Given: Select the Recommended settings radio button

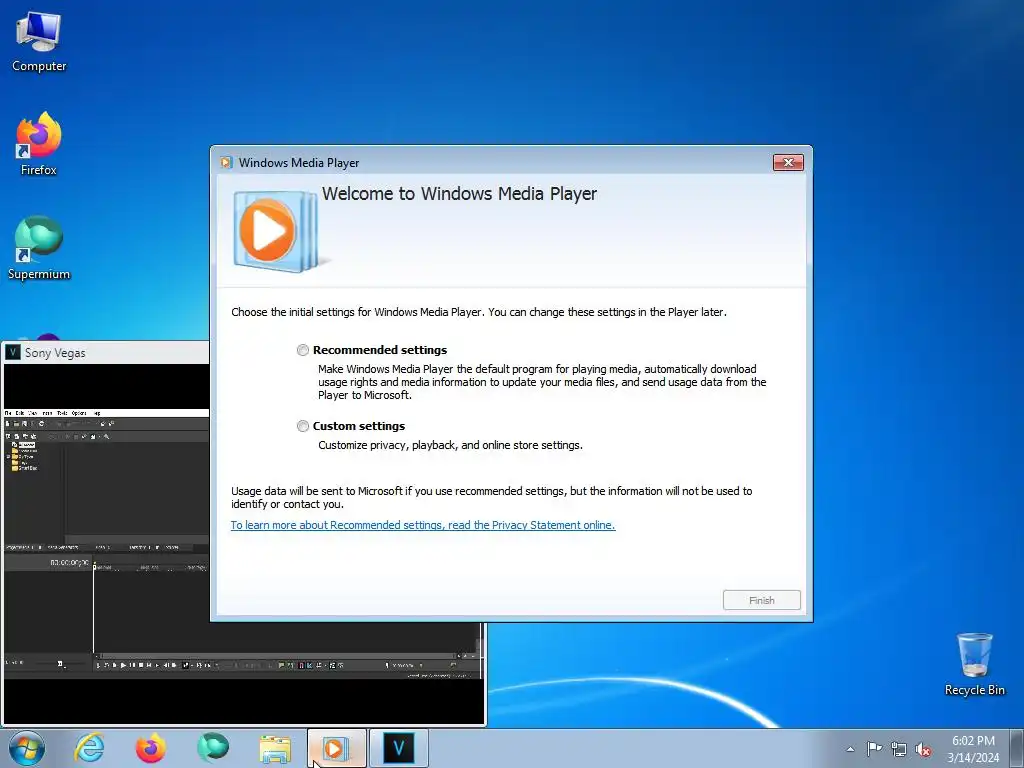Looking at the screenshot, I should coord(302,350).
